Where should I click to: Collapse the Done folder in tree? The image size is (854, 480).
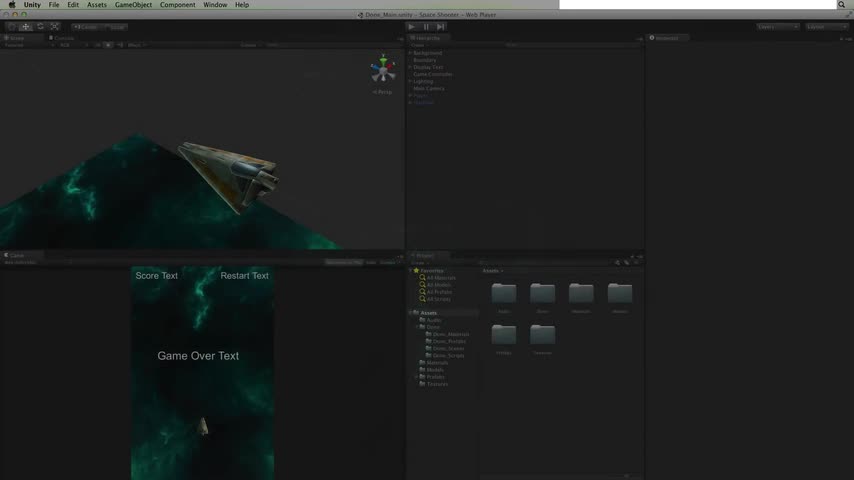point(417,327)
